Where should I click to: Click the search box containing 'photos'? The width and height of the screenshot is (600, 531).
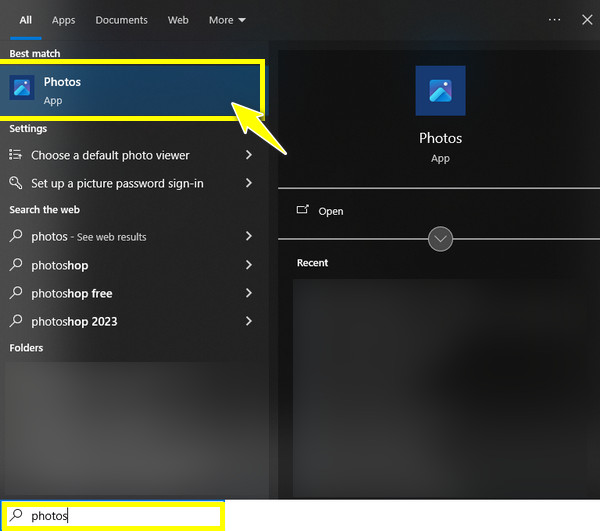click(x=113, y=516)
